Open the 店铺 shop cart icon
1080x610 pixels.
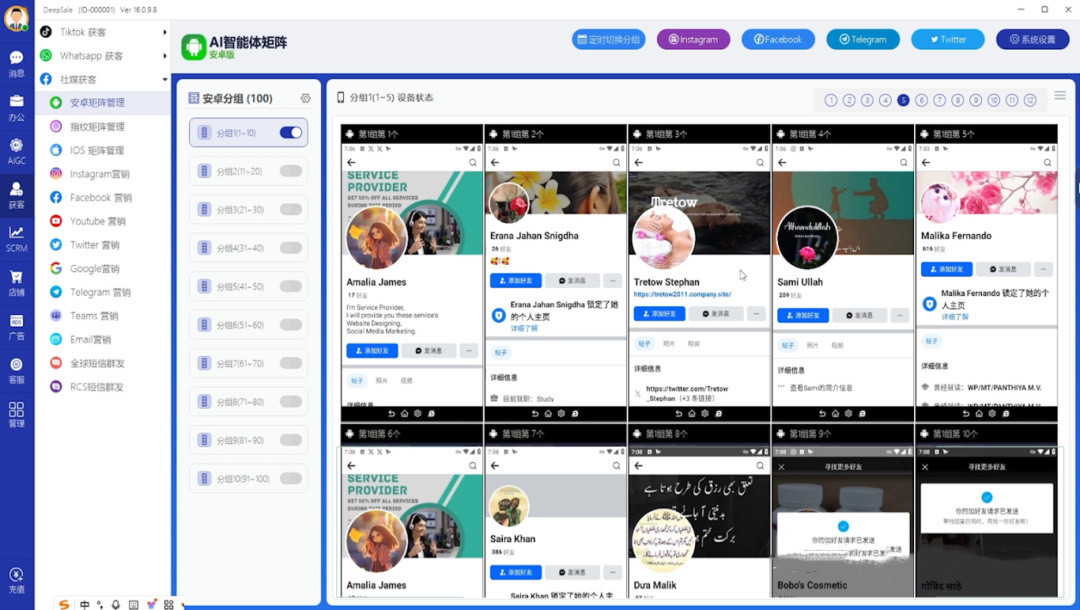(x=16, y=281)
